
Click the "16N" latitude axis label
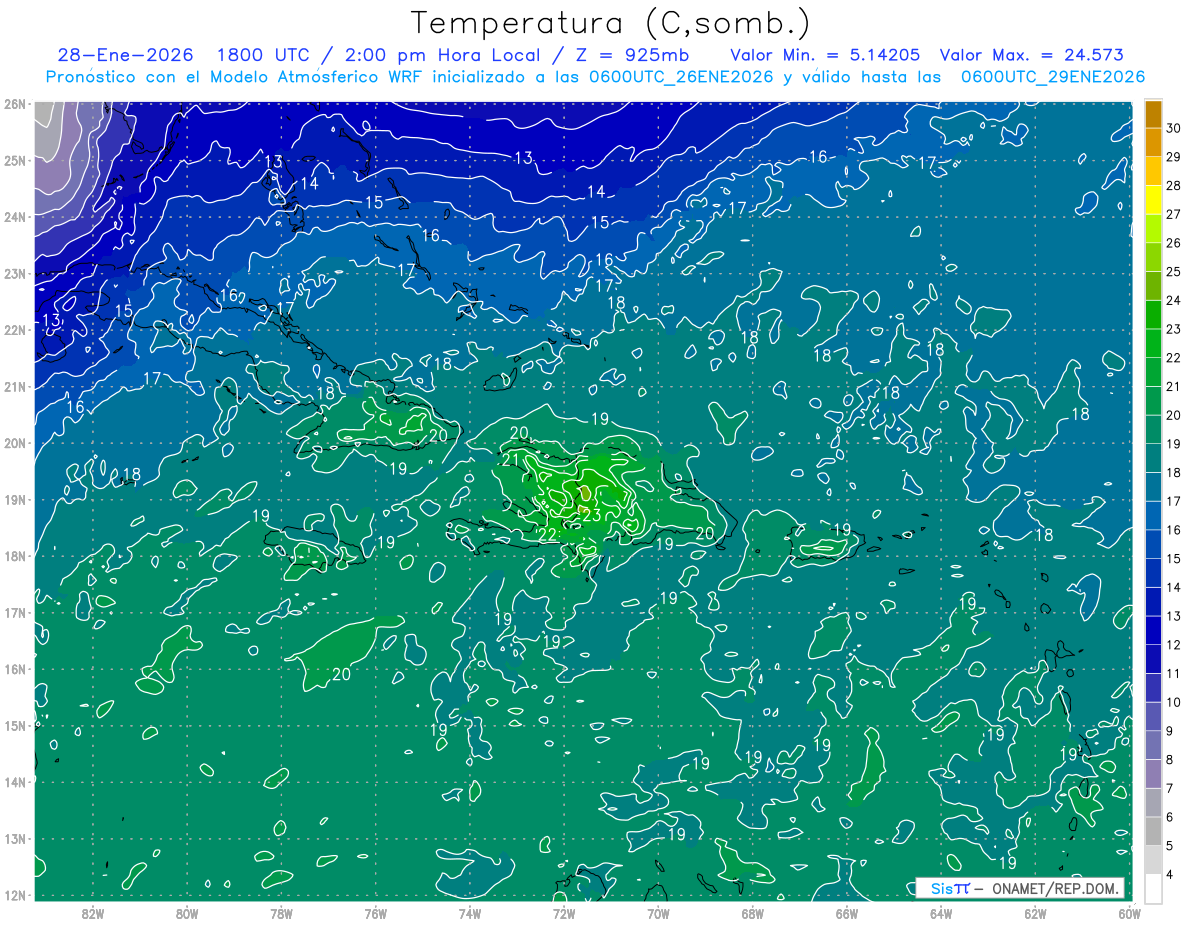coord(15,669)
